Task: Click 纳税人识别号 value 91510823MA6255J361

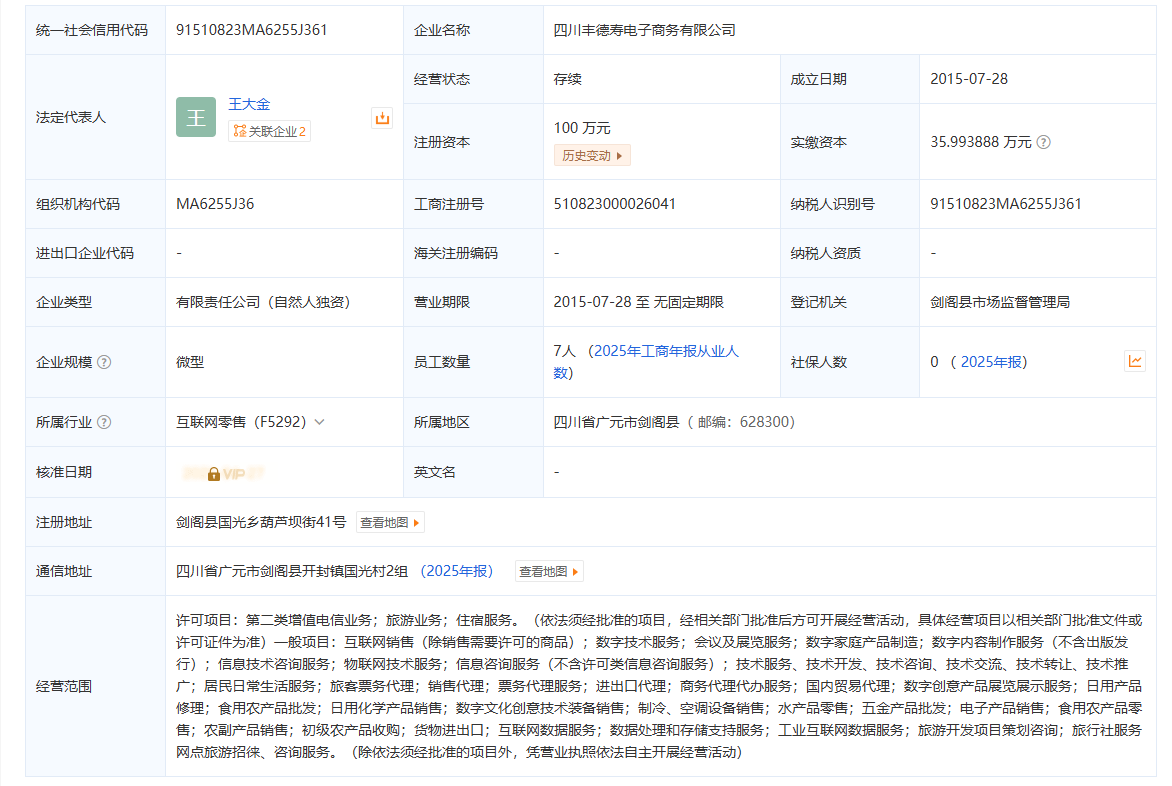Action: (1005, 204)
